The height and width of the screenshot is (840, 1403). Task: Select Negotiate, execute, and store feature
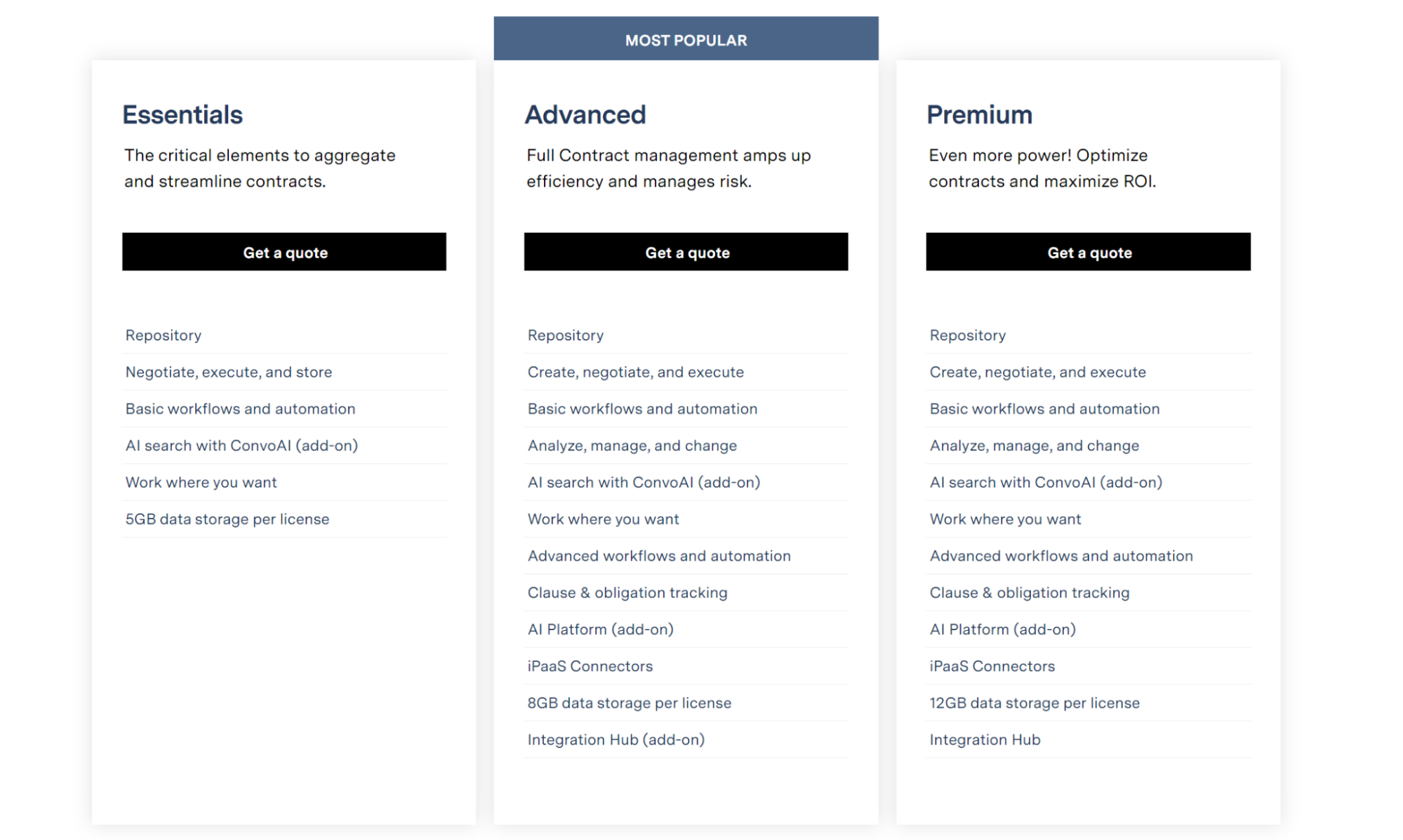pyautogui.click(x=229, y=372)
